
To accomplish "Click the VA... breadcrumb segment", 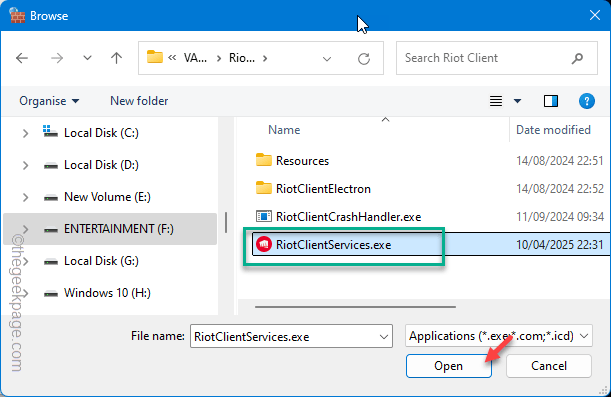I will pos(195,58).
